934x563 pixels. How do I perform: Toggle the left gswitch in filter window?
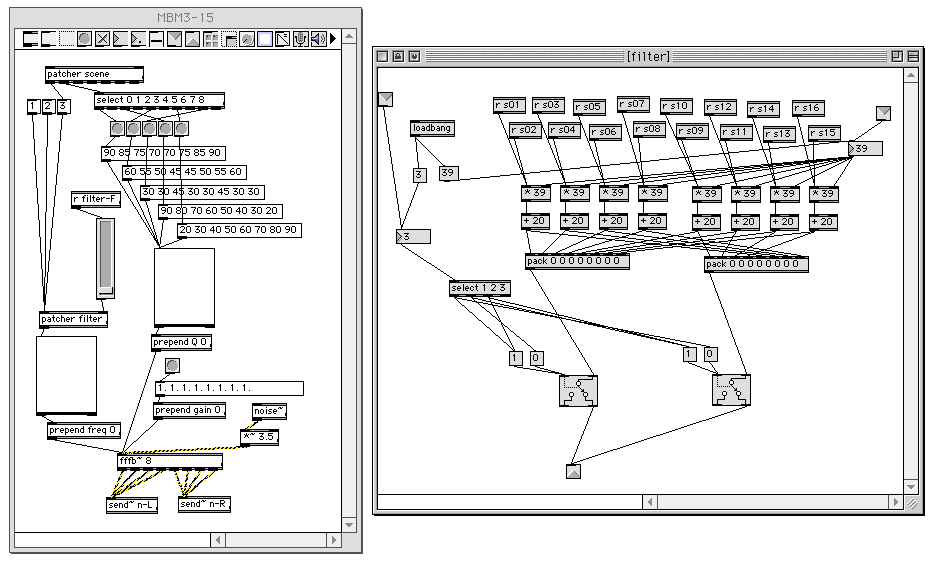click(578, 391)
